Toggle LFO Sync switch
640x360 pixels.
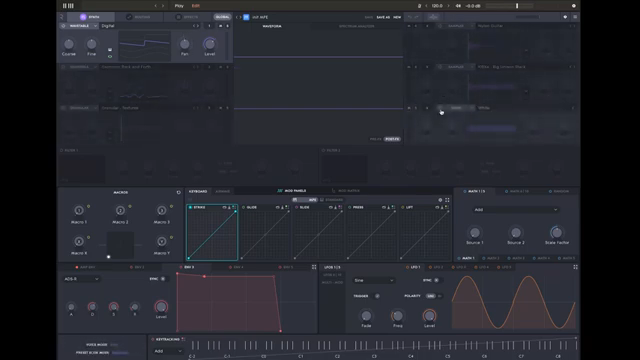[x=436, y=280]
